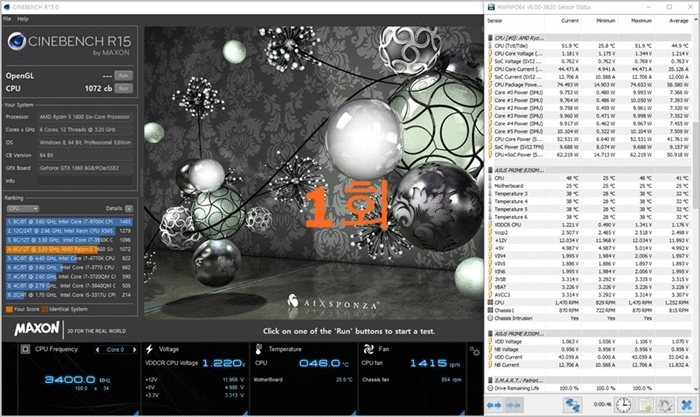
Task: Click the Average column header in HWiNFO
Action: click(679, 21)
